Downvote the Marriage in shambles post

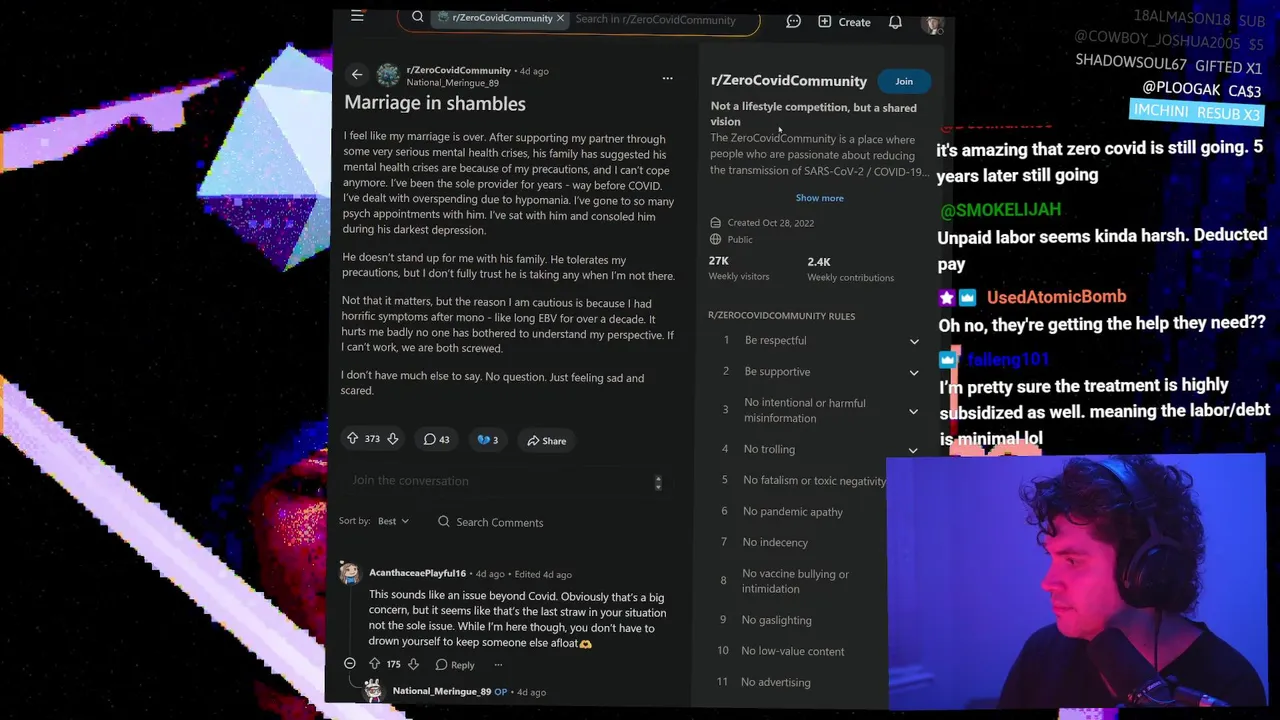coord(392,439)
